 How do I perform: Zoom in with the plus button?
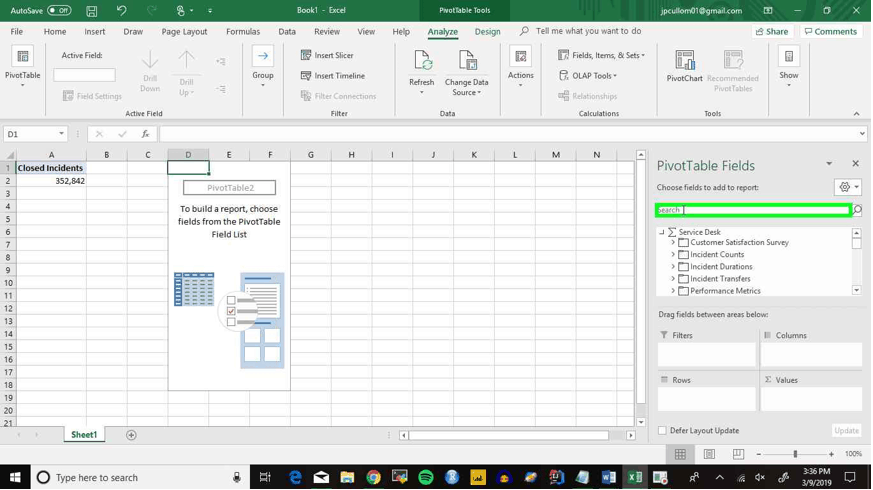tap(831, 454)
